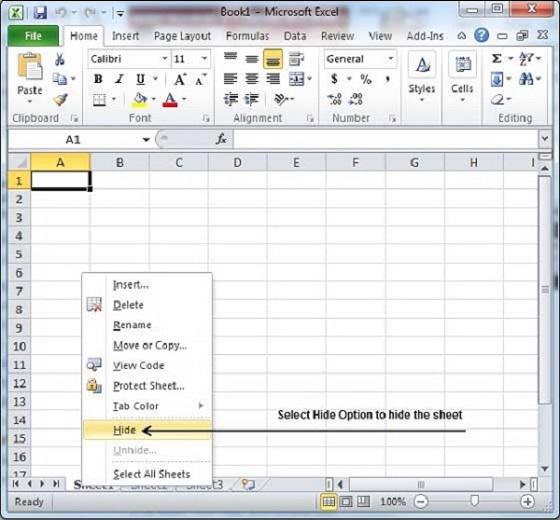Viewport: 560px width, 520px height.
Task: Switch to the Page Layout tab
Action: tap(182, 36)
